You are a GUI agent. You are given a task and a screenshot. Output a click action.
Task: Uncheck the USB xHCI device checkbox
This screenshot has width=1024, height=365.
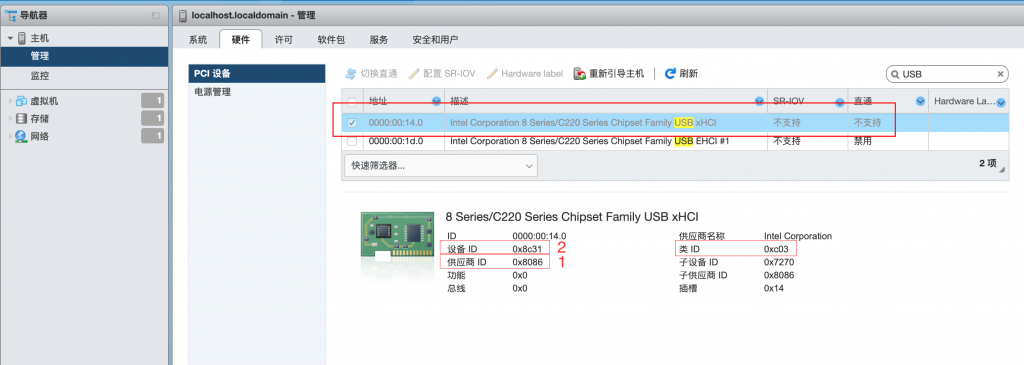[x=353, y=122]
